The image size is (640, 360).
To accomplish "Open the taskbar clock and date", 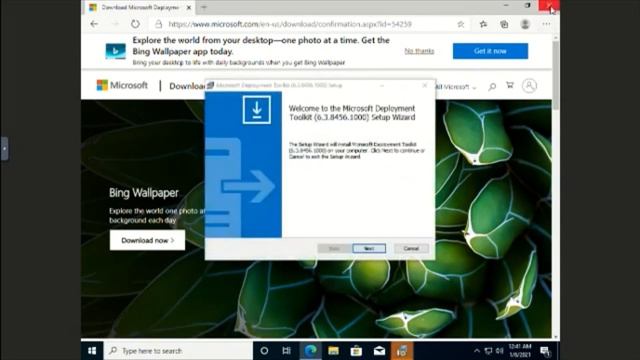I will 520,351.
